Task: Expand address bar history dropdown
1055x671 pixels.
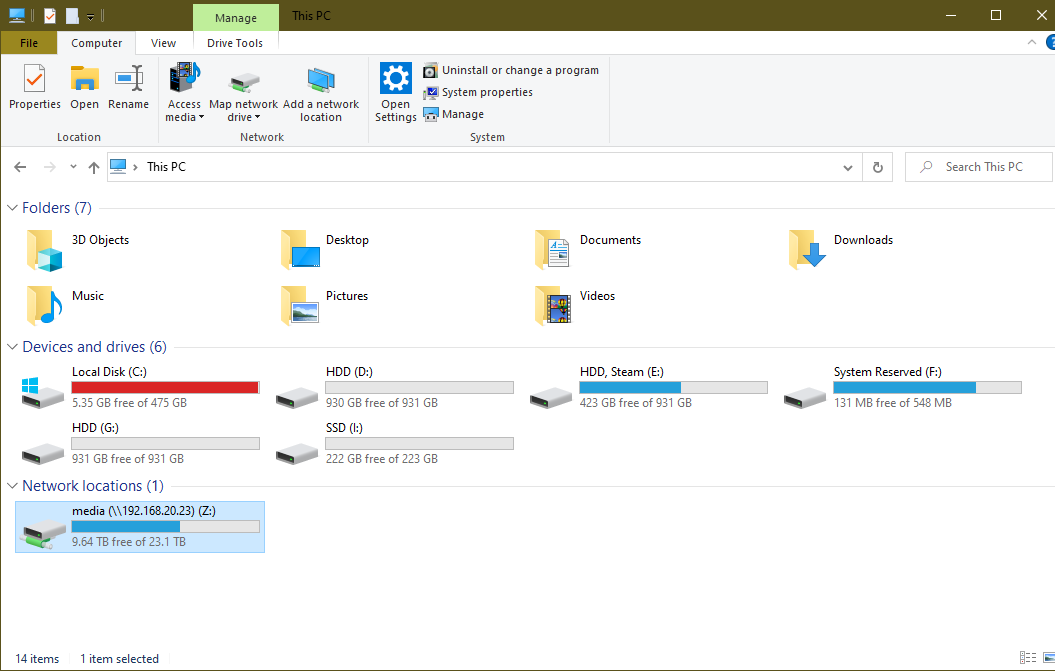Action: 848,168
